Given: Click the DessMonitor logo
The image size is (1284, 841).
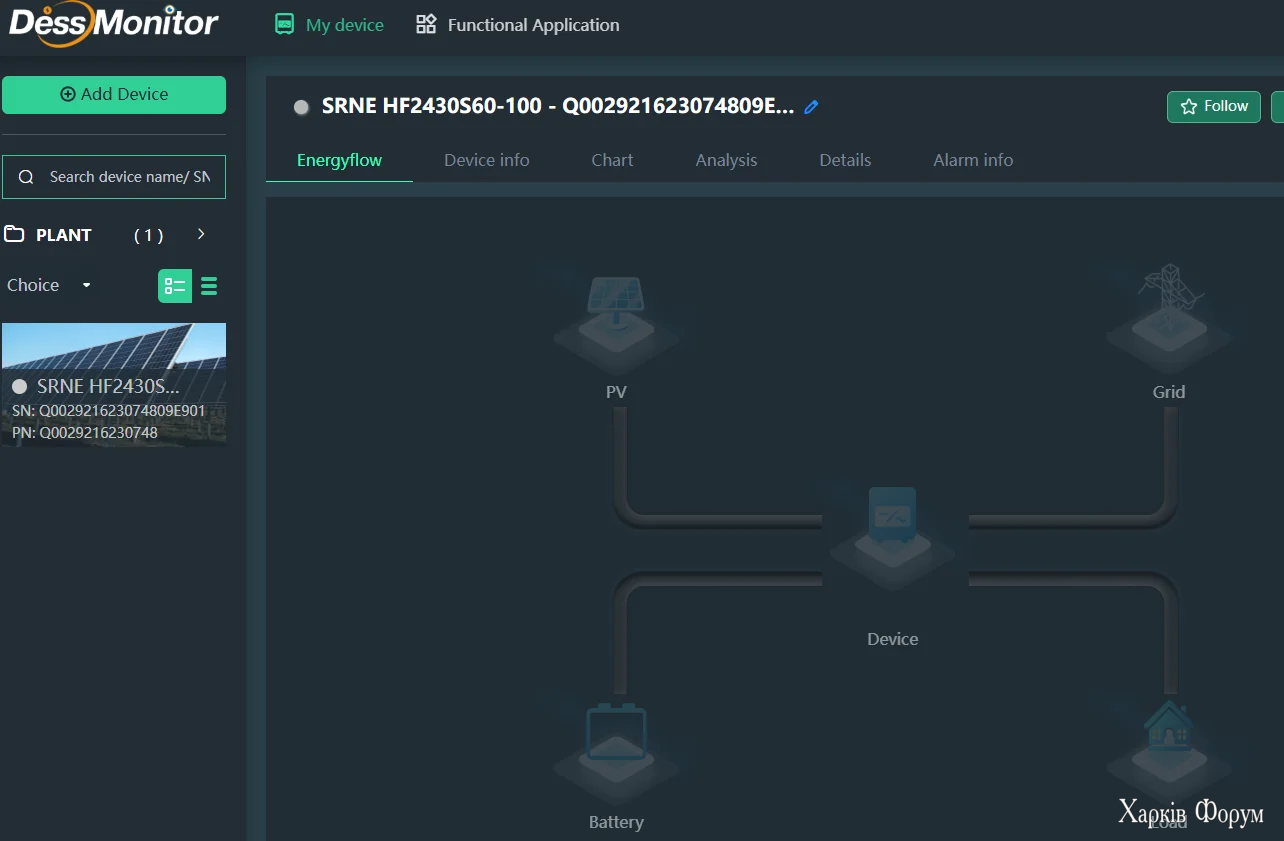Looking at the screenshot, I should [114, 22].
